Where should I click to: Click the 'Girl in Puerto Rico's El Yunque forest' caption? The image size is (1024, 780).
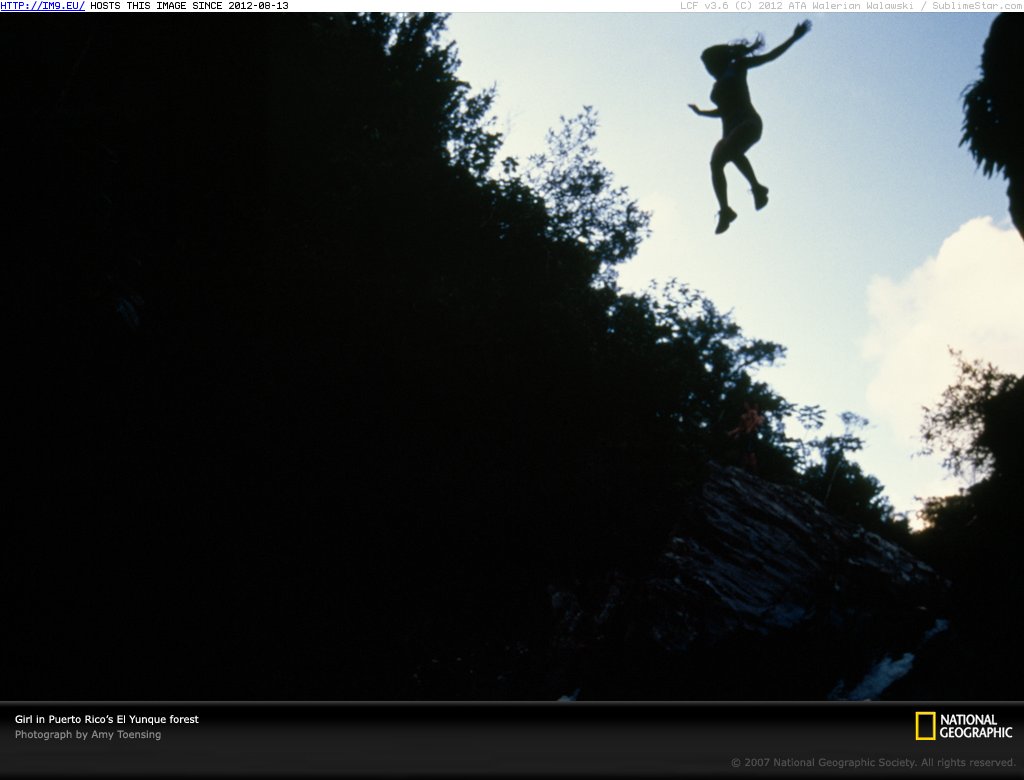(x=106, y=719)
